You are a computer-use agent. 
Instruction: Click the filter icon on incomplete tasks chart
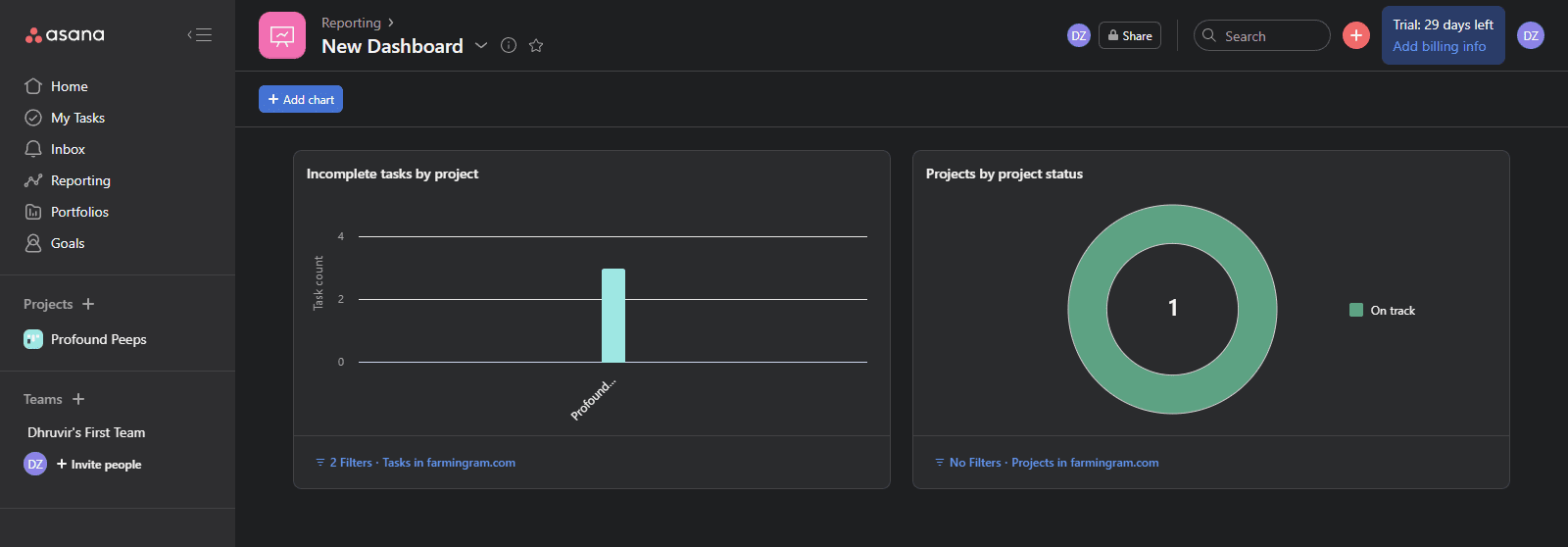point(320,463)
